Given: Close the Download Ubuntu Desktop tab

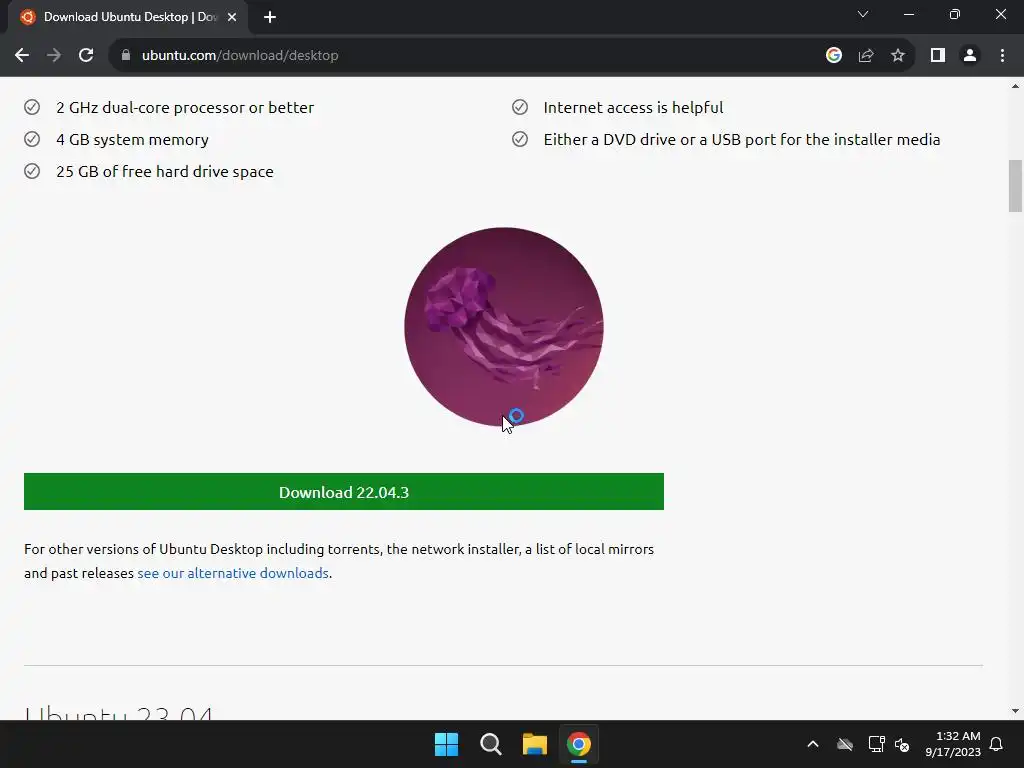Looking at the screenshot, I should pyautogui.click(x=232, y=18).
